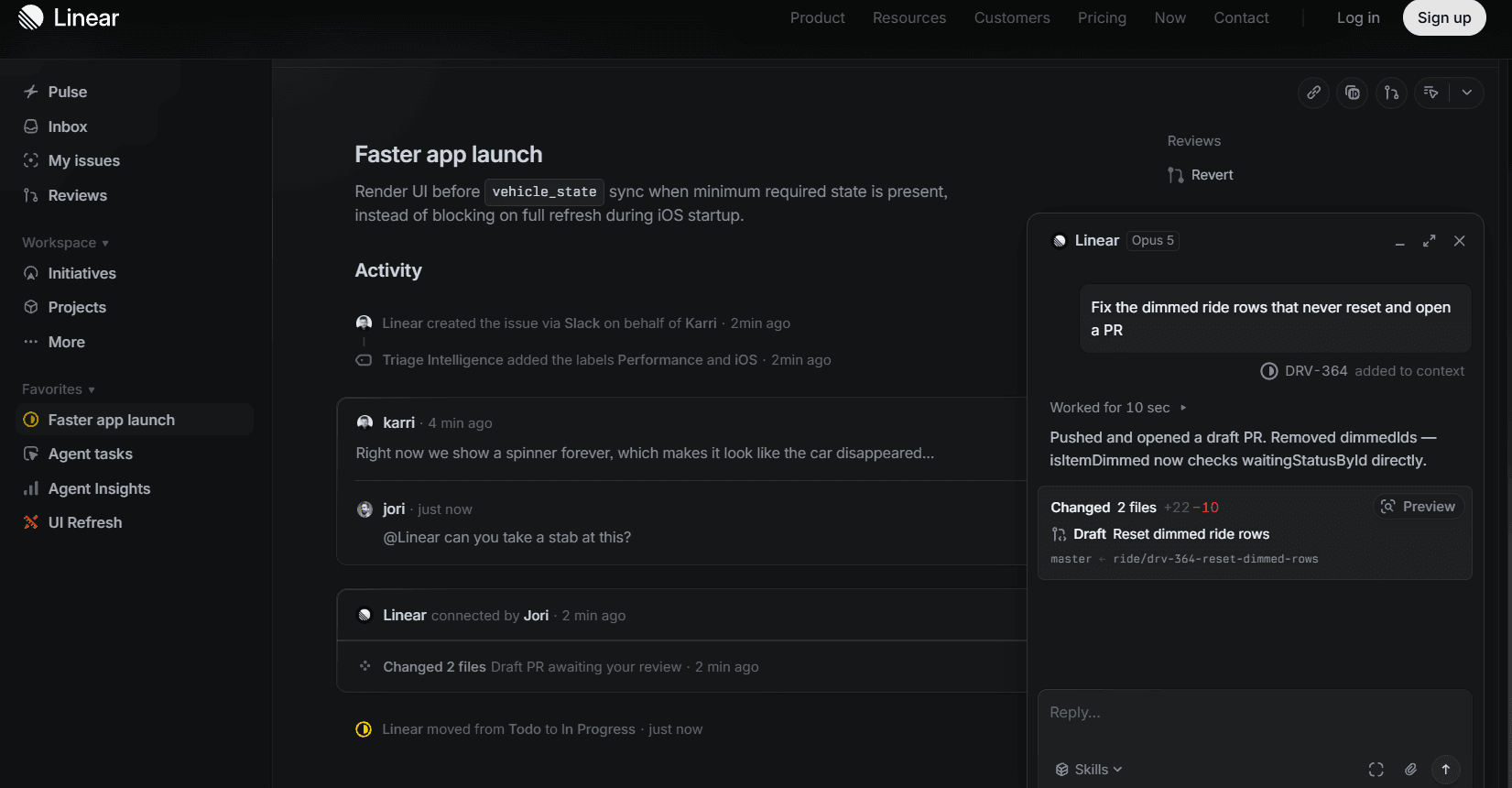This screenshot has width=1512, height=788.
Task: Send reply with the up-arrow button
Action: tap(1445, 770)
